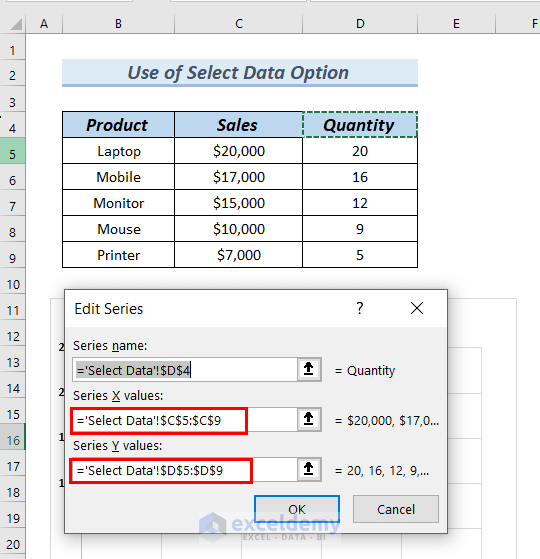Click the quantity cell showing 12
Viewport: 540px width, 559px height.
point(360,203)
